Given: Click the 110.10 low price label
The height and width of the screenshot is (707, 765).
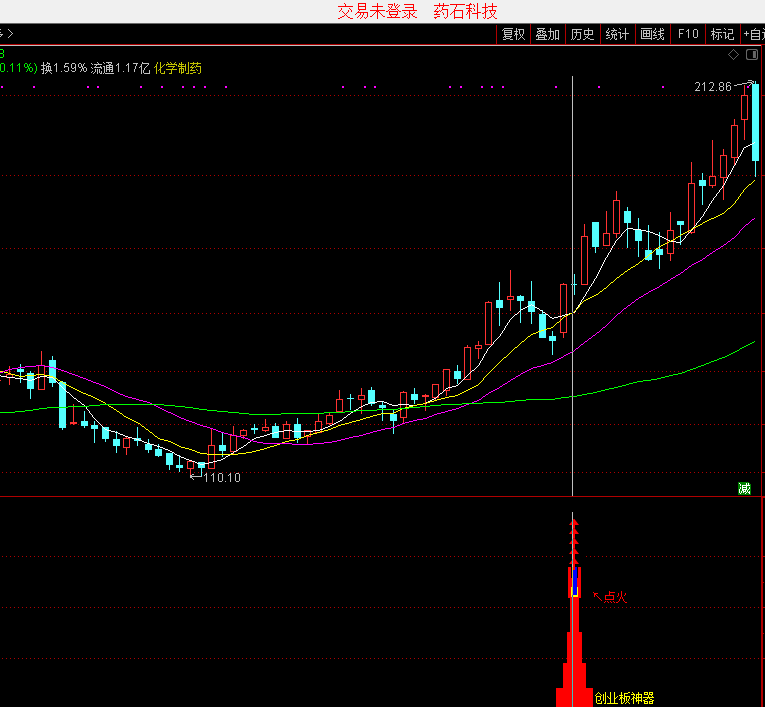Looking at the screenshot, I should click(x=221, y=478).
